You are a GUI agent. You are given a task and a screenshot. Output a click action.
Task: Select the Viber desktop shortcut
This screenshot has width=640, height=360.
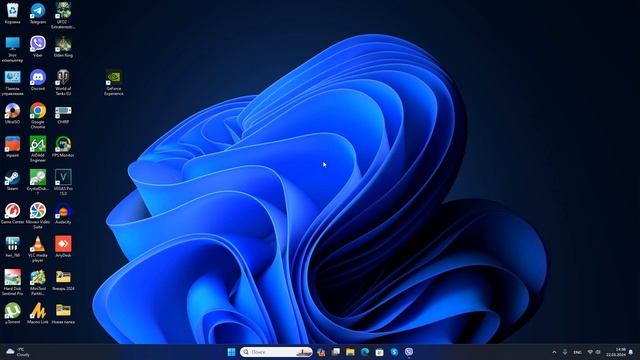coord(38,47)
